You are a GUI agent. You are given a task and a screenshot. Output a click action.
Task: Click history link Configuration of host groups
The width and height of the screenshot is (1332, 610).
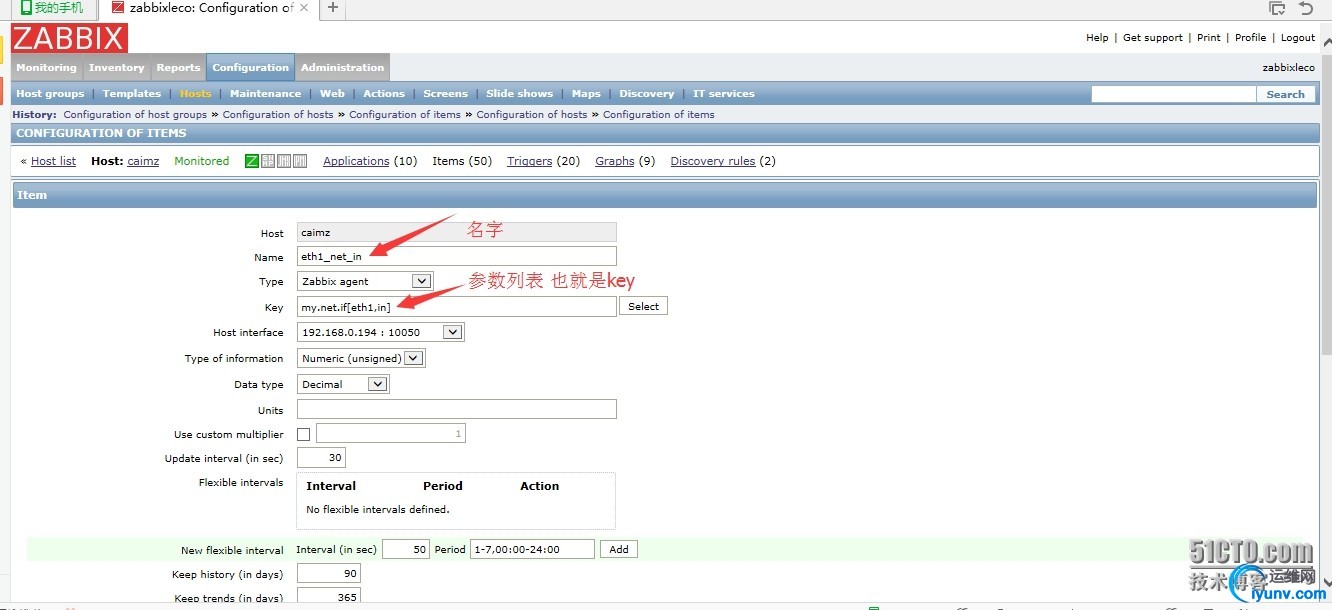(x=135, y=115)
